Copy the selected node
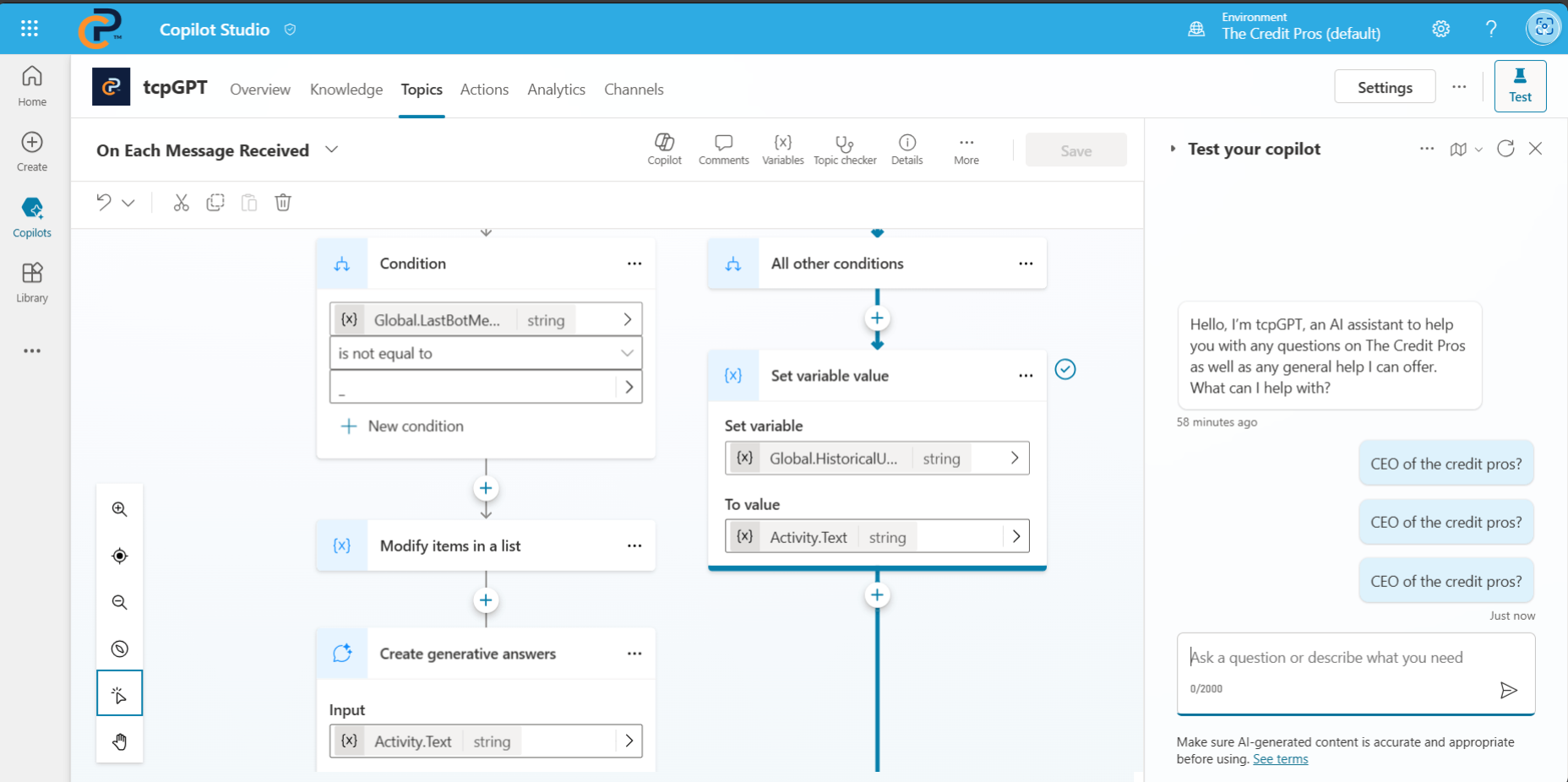Screen dimensions: 1568x782 [215, 203]
